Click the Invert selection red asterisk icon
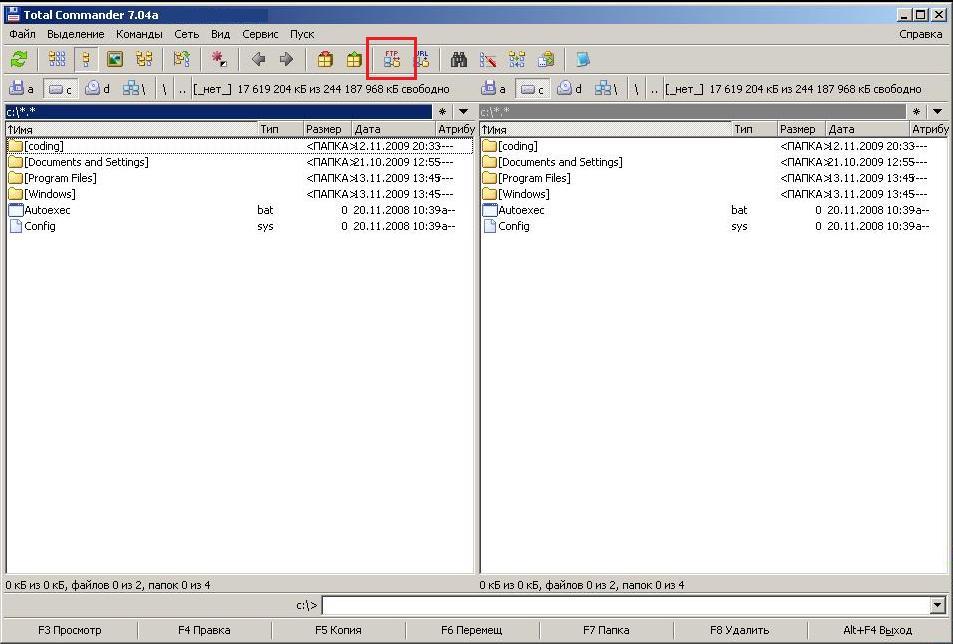Image resolution: width=953 pixels, height=644 pixels. (219, 60)
